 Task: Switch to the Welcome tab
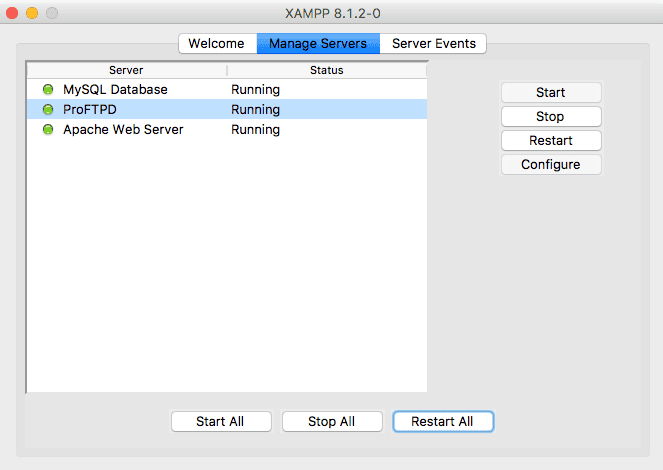click(216, 43)
